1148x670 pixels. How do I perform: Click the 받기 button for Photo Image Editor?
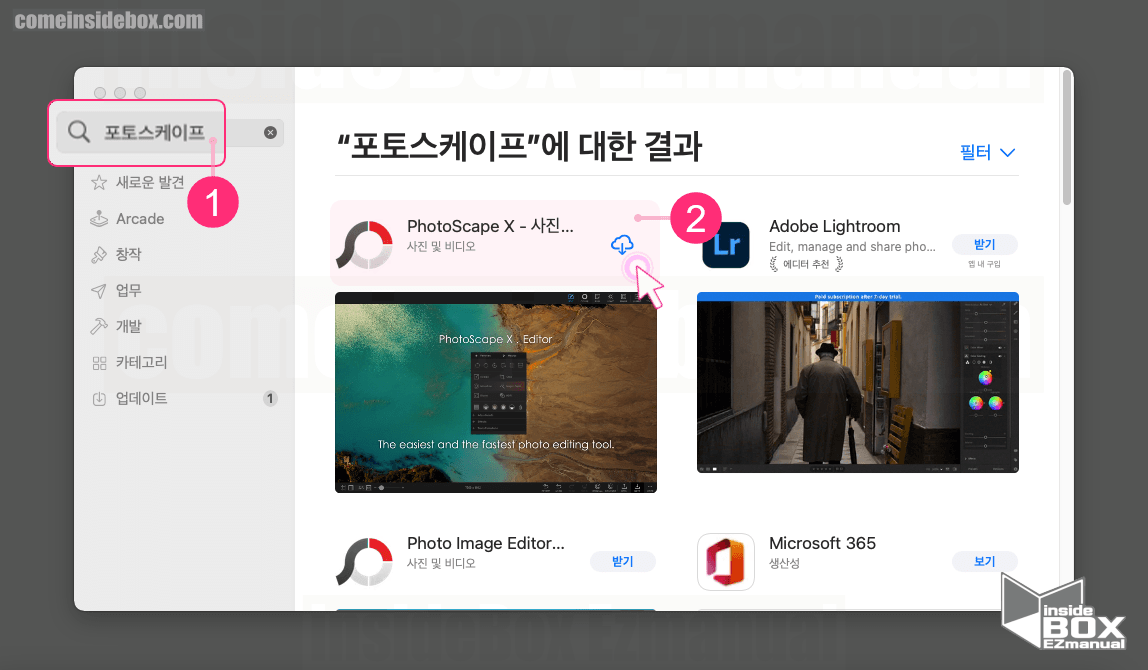coord(622,562)
